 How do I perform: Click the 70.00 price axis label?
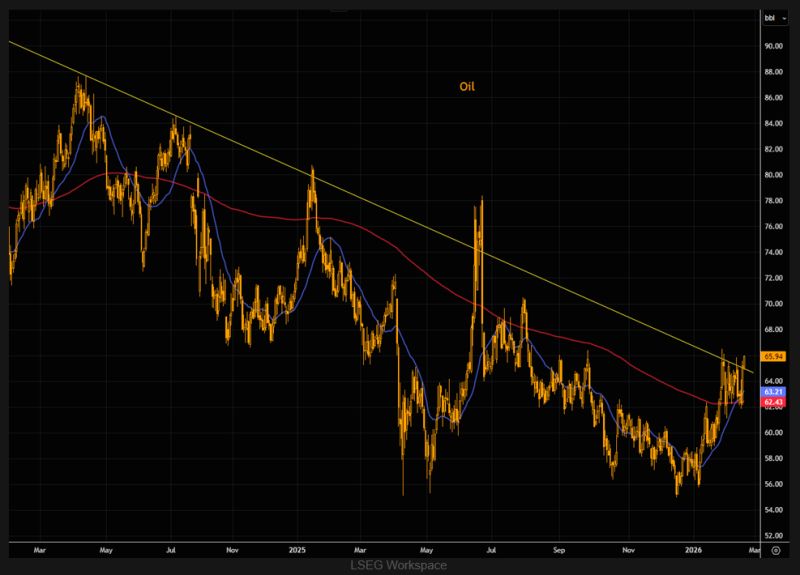click(x=773, y=304)
